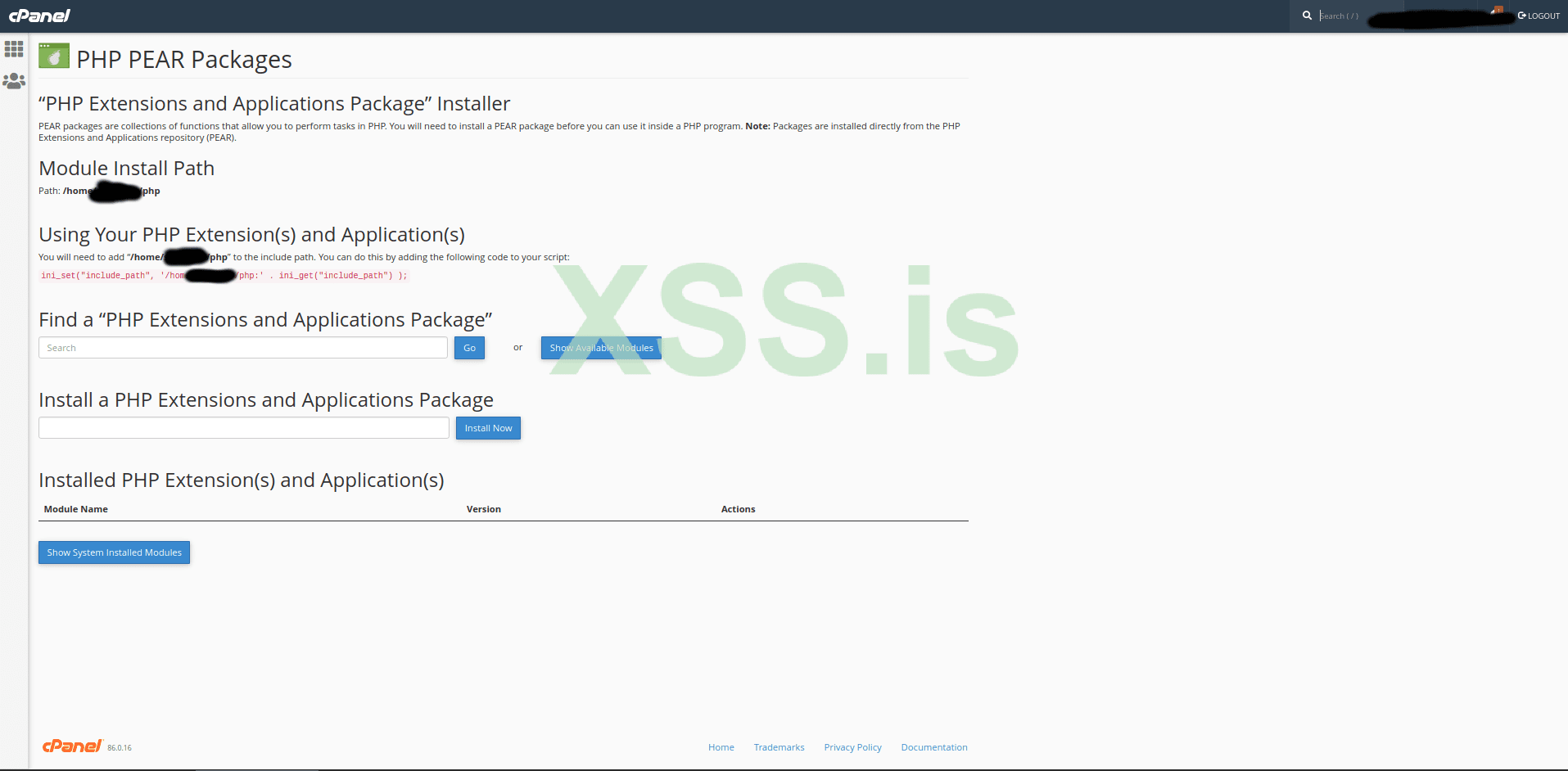The image size is (1568, 771).
Task: Click the 86.0.16 version number in footer
Action: (120, 748)
